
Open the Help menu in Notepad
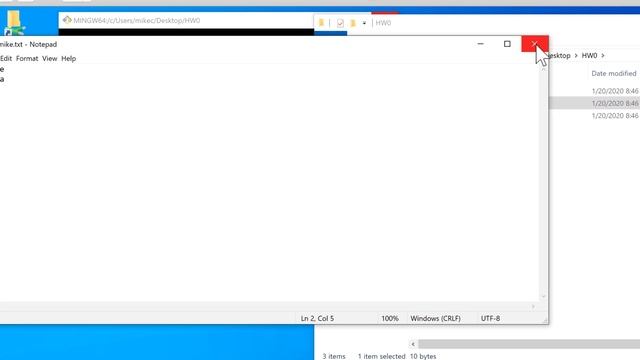pos(69,58)
